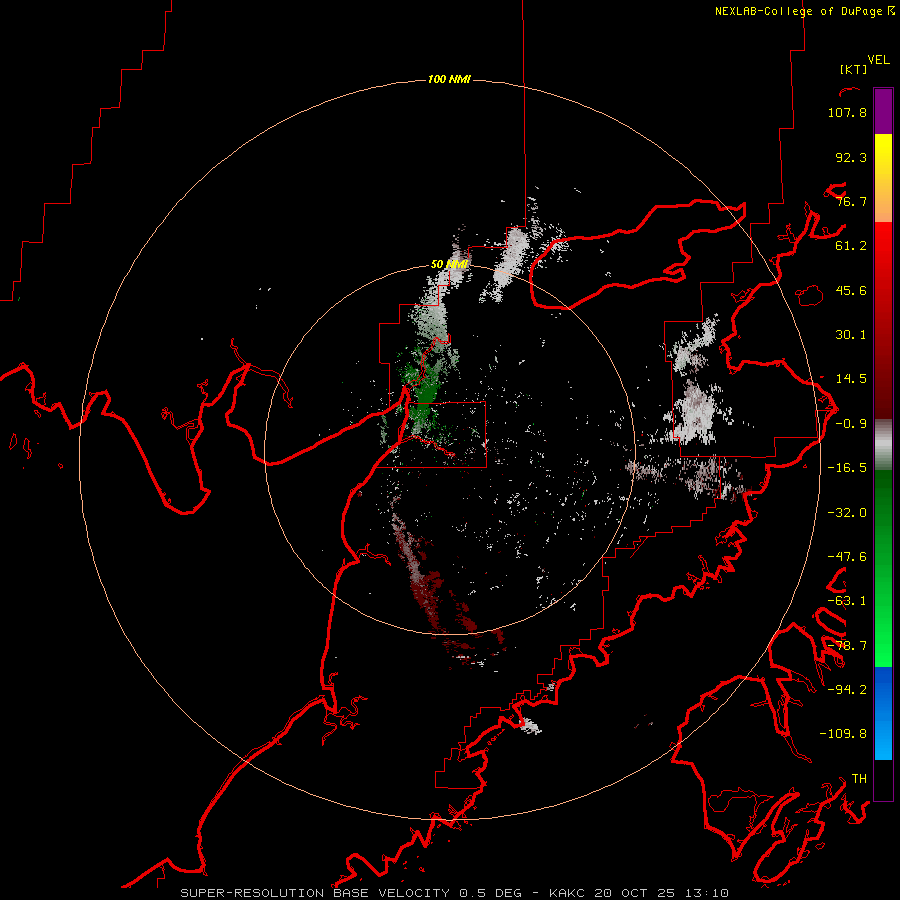Click the 61.2 legend value
900x900 pixels.
tap(851, 246)
